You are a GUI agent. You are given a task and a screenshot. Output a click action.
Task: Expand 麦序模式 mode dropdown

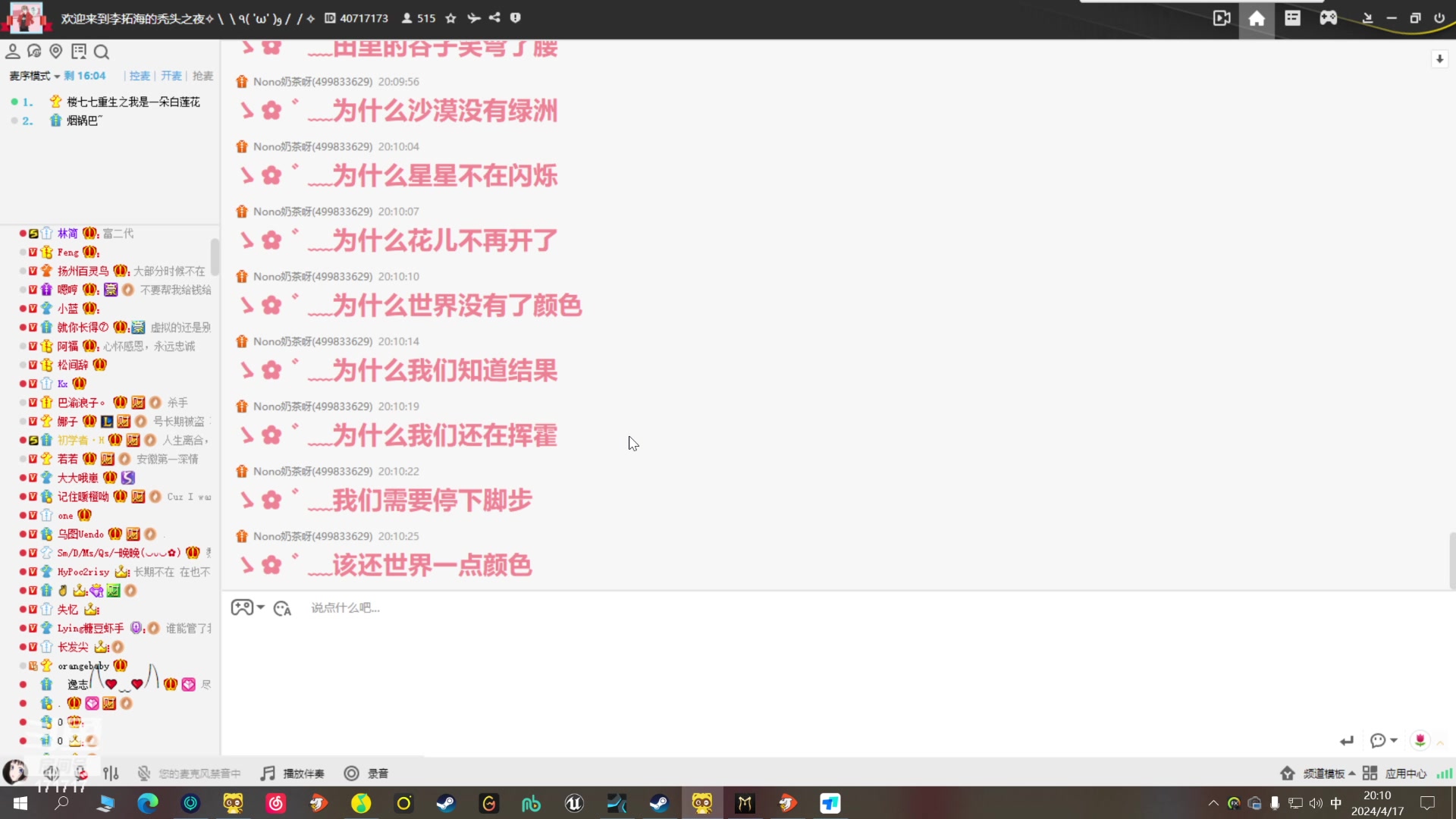click(35, 76)
